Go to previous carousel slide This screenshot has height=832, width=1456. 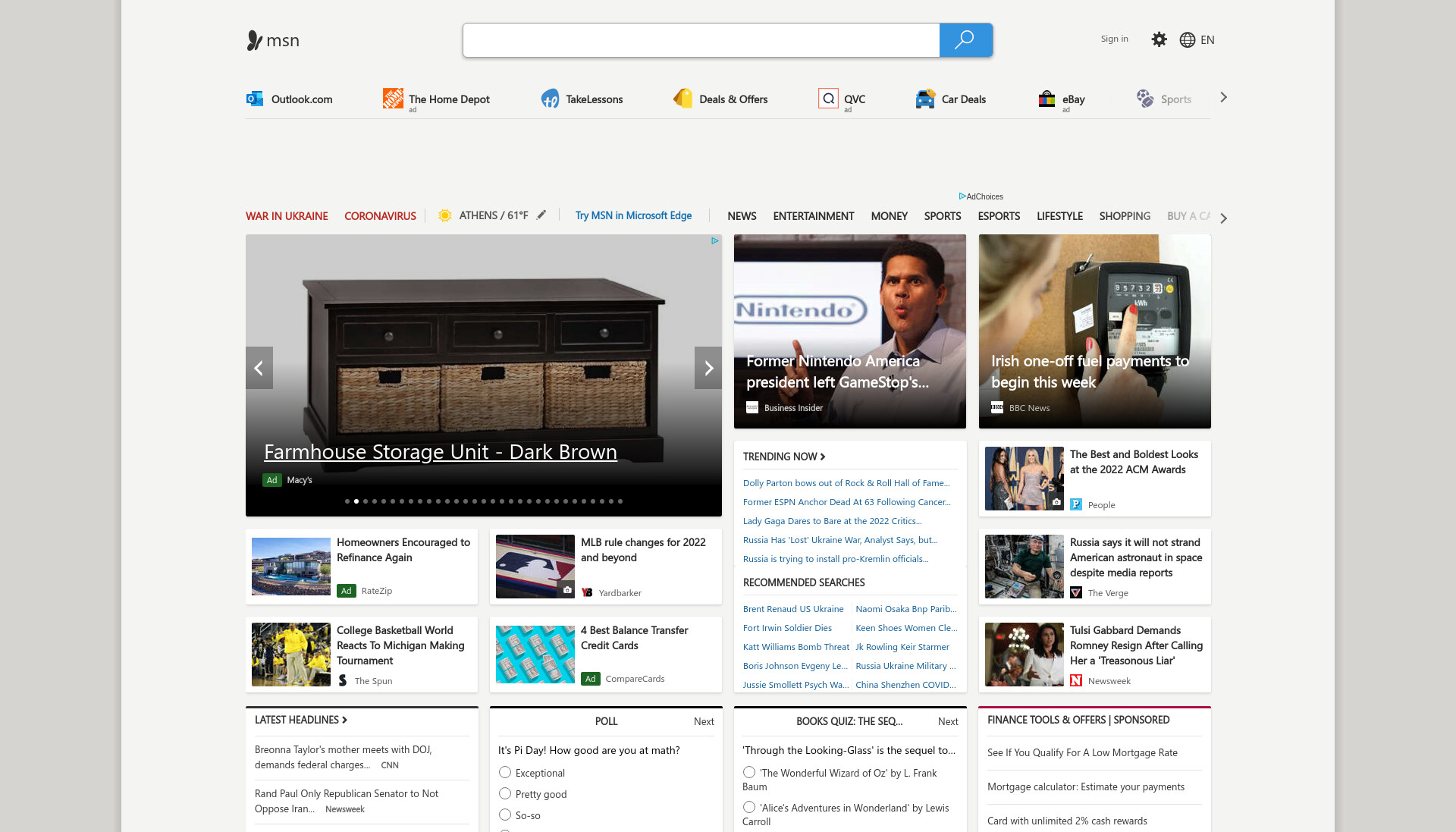[259, 368]
